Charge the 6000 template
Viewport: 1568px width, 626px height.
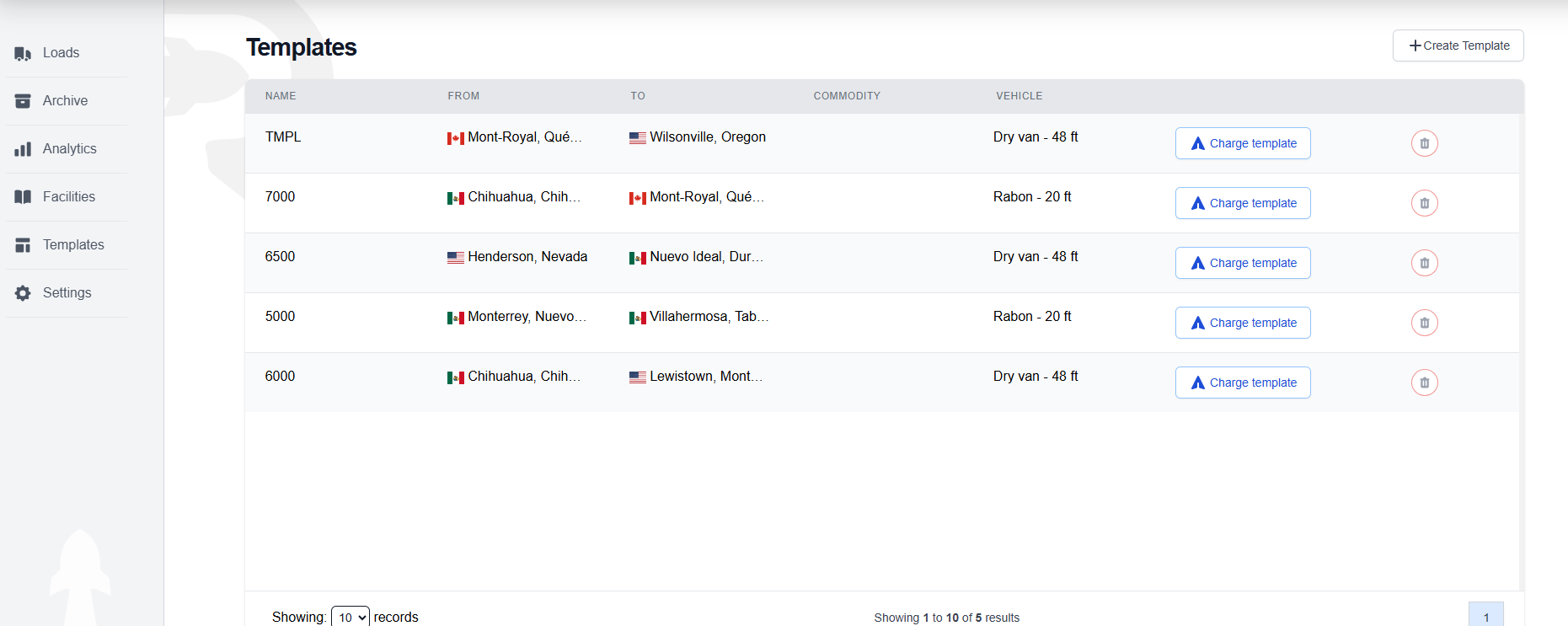tap(1243, 383)
